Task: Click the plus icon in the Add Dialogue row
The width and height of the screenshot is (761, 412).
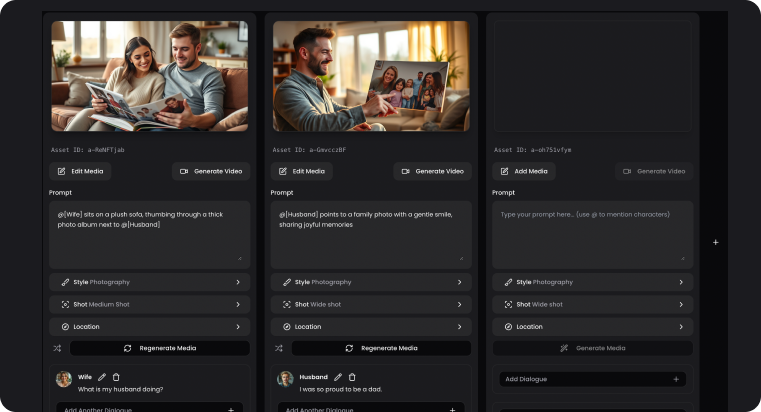Action: [676, 379]
